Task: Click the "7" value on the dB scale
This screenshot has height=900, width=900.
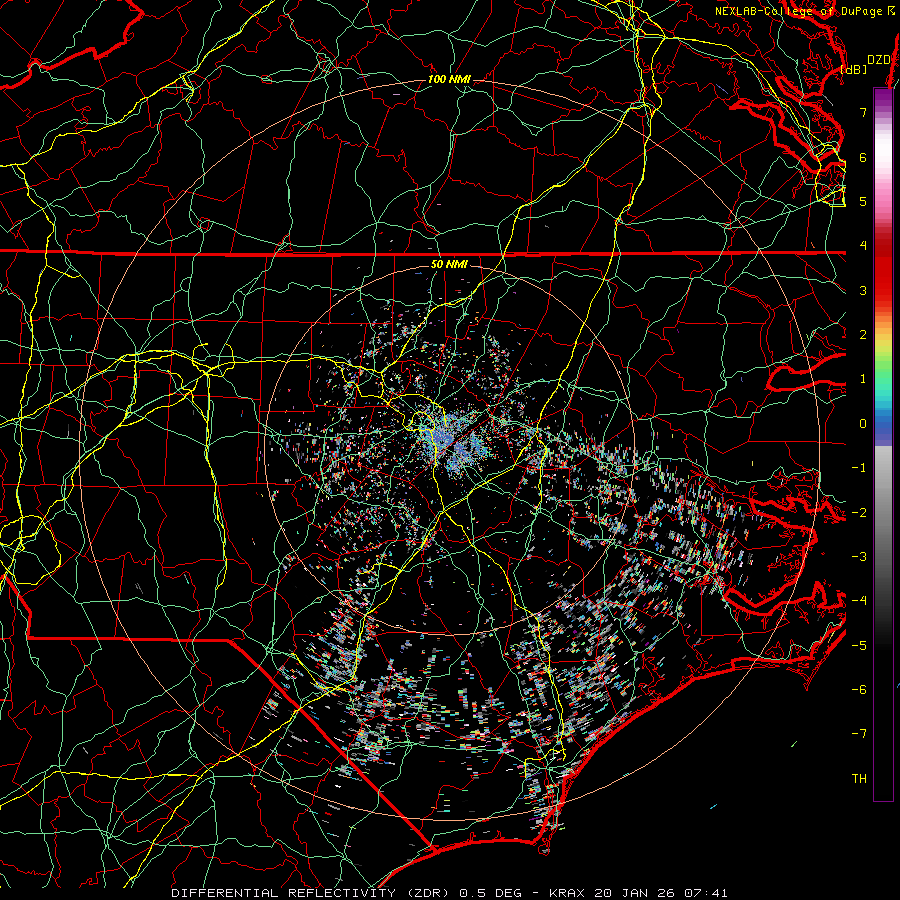Action: tap(863, 112)
